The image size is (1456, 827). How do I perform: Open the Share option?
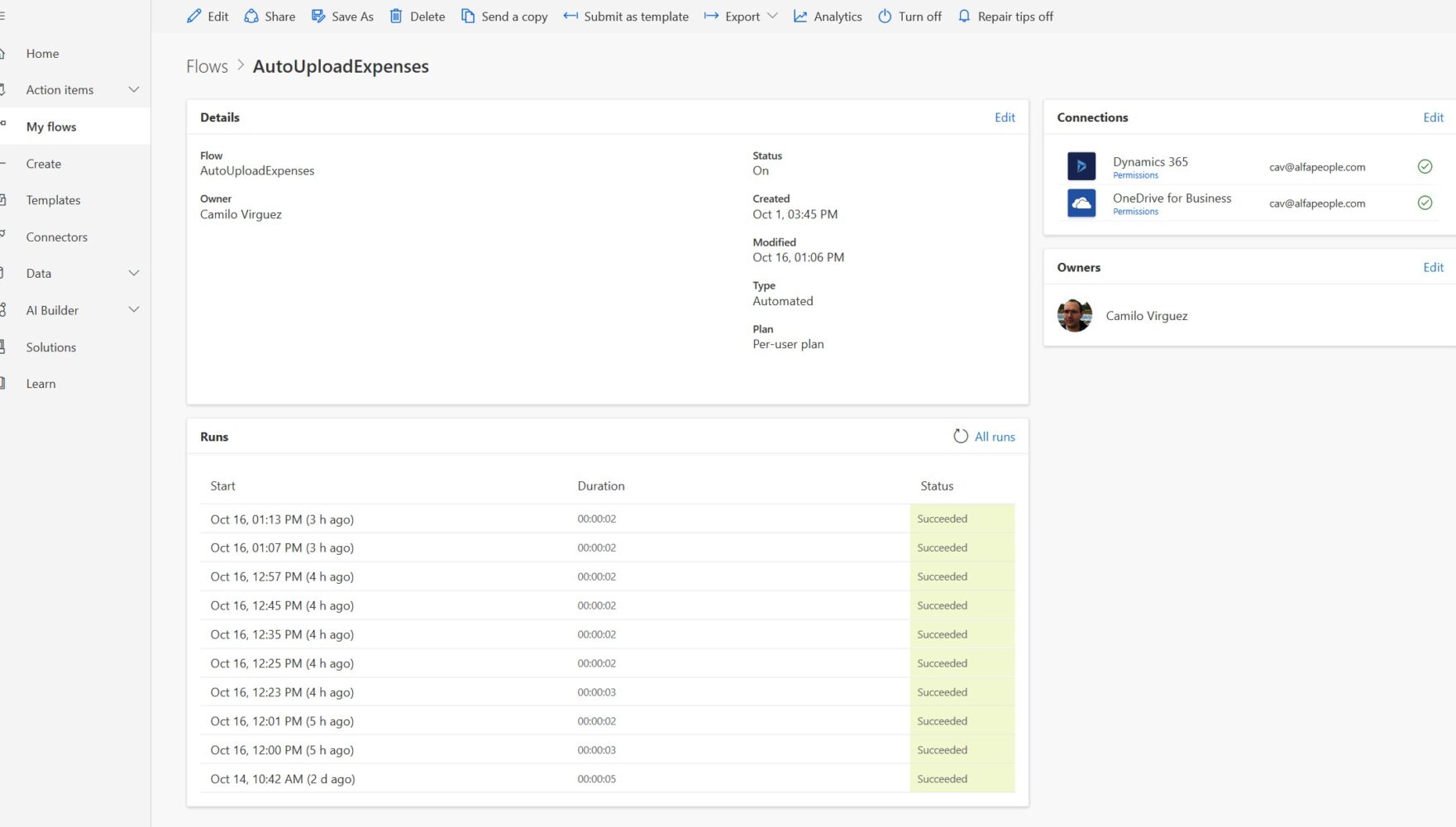click(268, 16)
